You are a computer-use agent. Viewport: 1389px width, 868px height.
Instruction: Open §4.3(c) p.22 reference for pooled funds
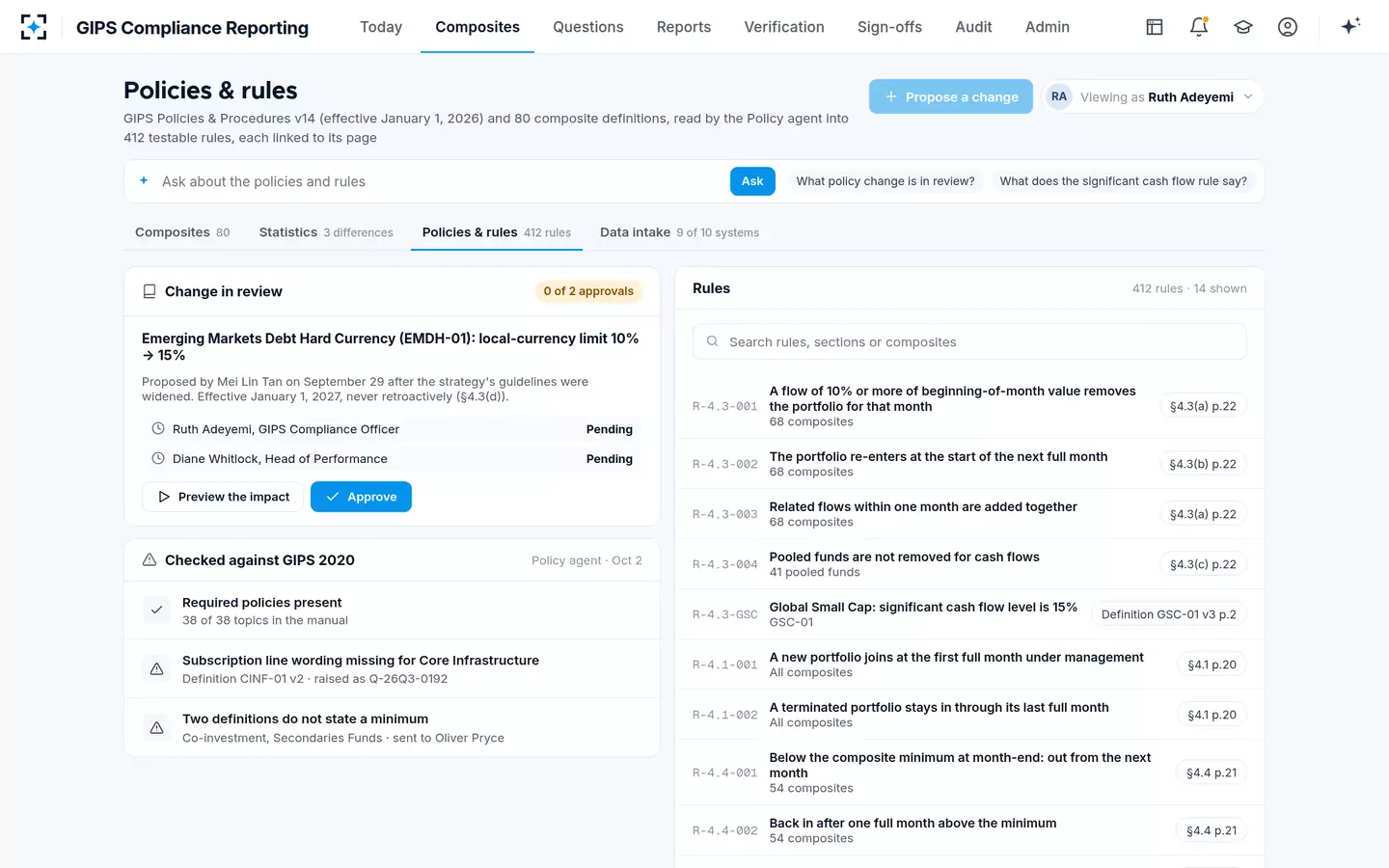click(1203, 564)
